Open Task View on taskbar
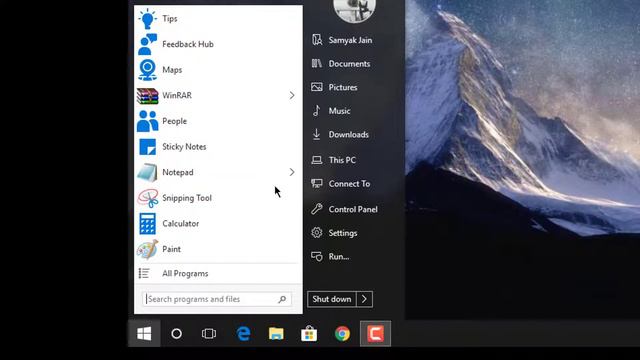This screenshot has height=360, width=640. pyautogui.click(x=209, y=334)
